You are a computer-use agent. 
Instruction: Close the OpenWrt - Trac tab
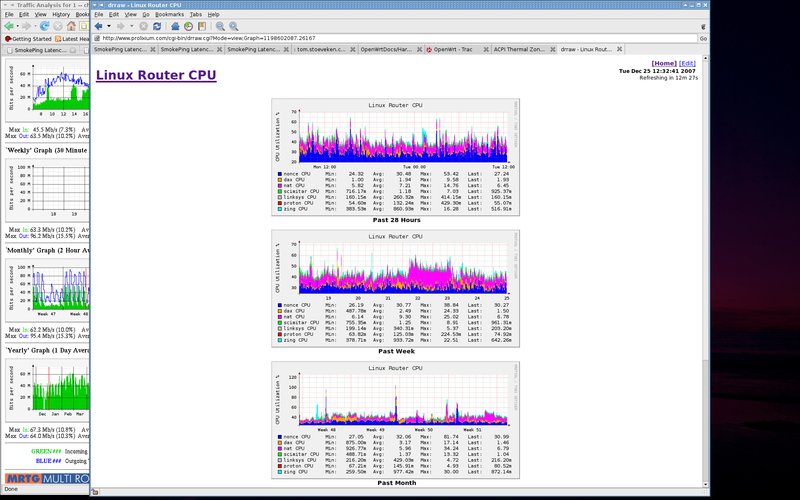click(486, 49)
